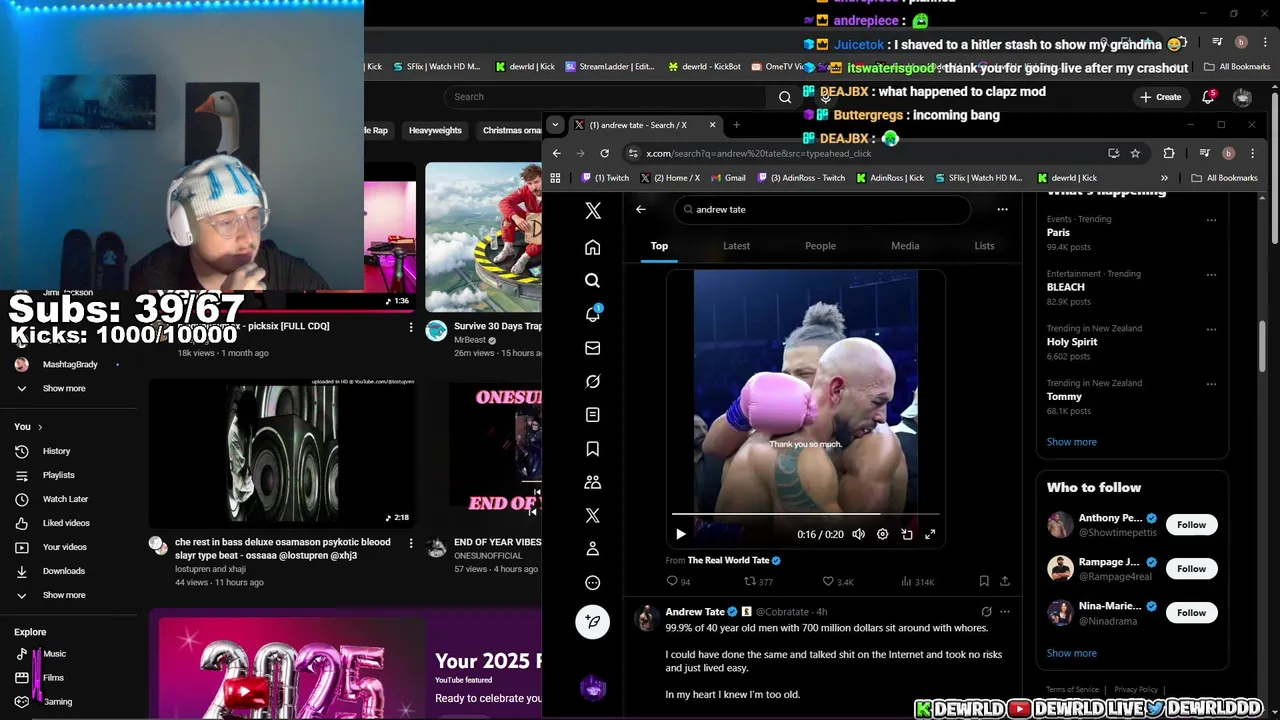This screenshot has width=1280, height=720.
Task: Expand Show more under Who to follow
Action: click(x=1071, y=653)
